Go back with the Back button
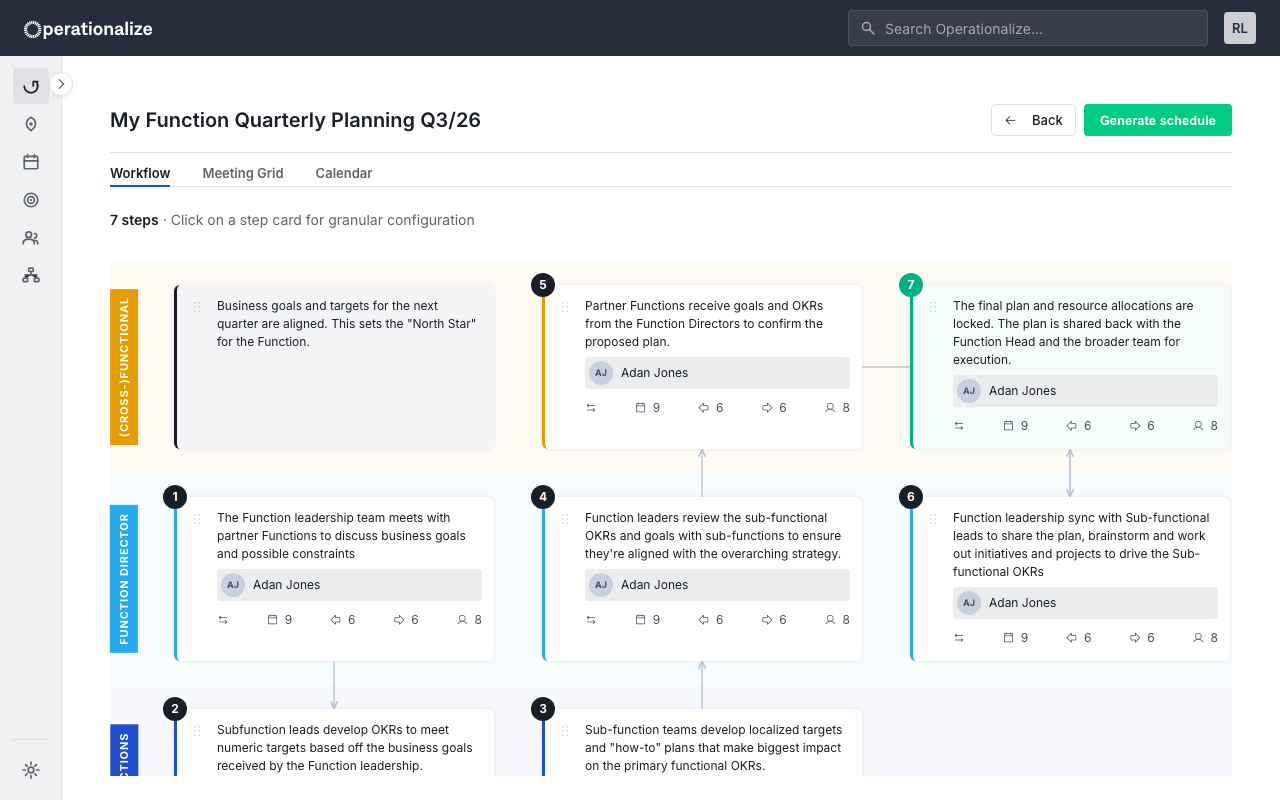The height and width of the screenshot is (800, 1280). (x=1033, y=120)
